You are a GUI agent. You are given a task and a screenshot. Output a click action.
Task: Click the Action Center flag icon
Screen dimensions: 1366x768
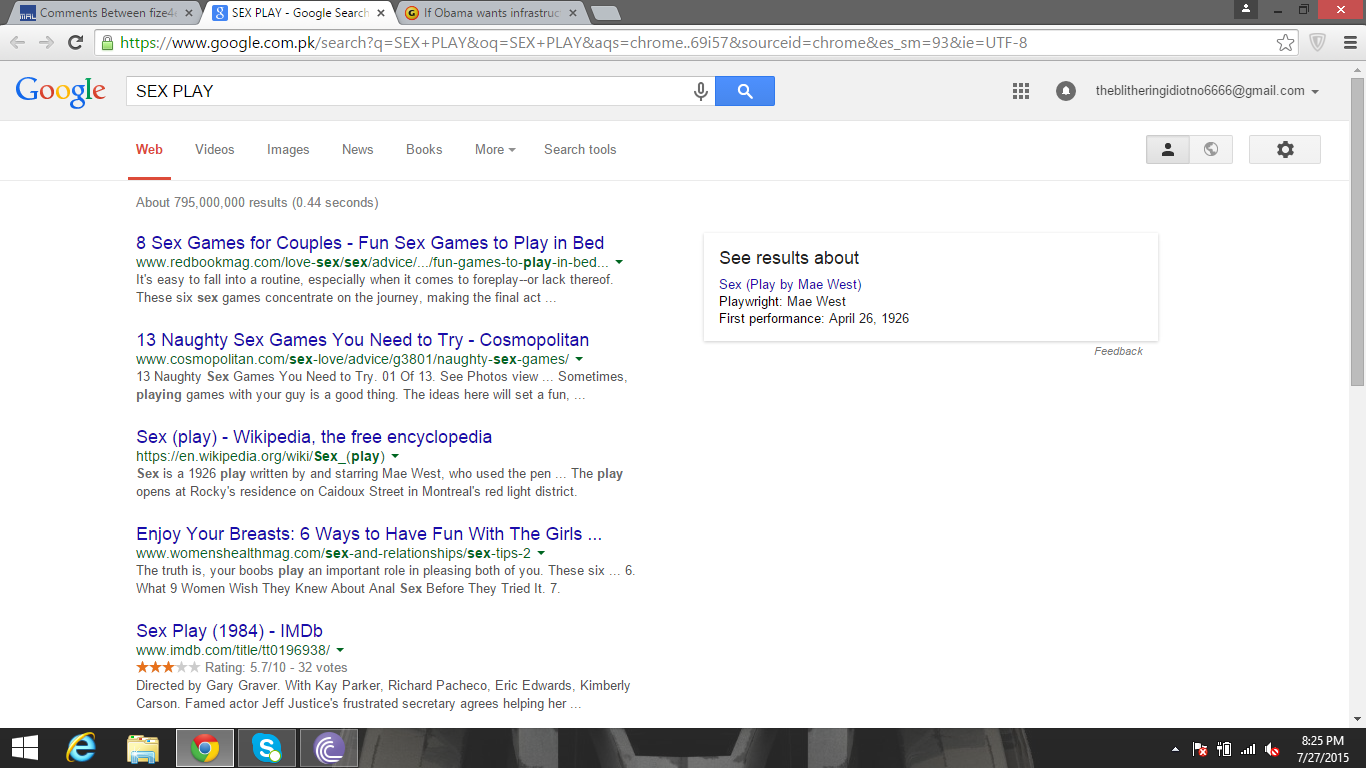(x=1200, y=749)
